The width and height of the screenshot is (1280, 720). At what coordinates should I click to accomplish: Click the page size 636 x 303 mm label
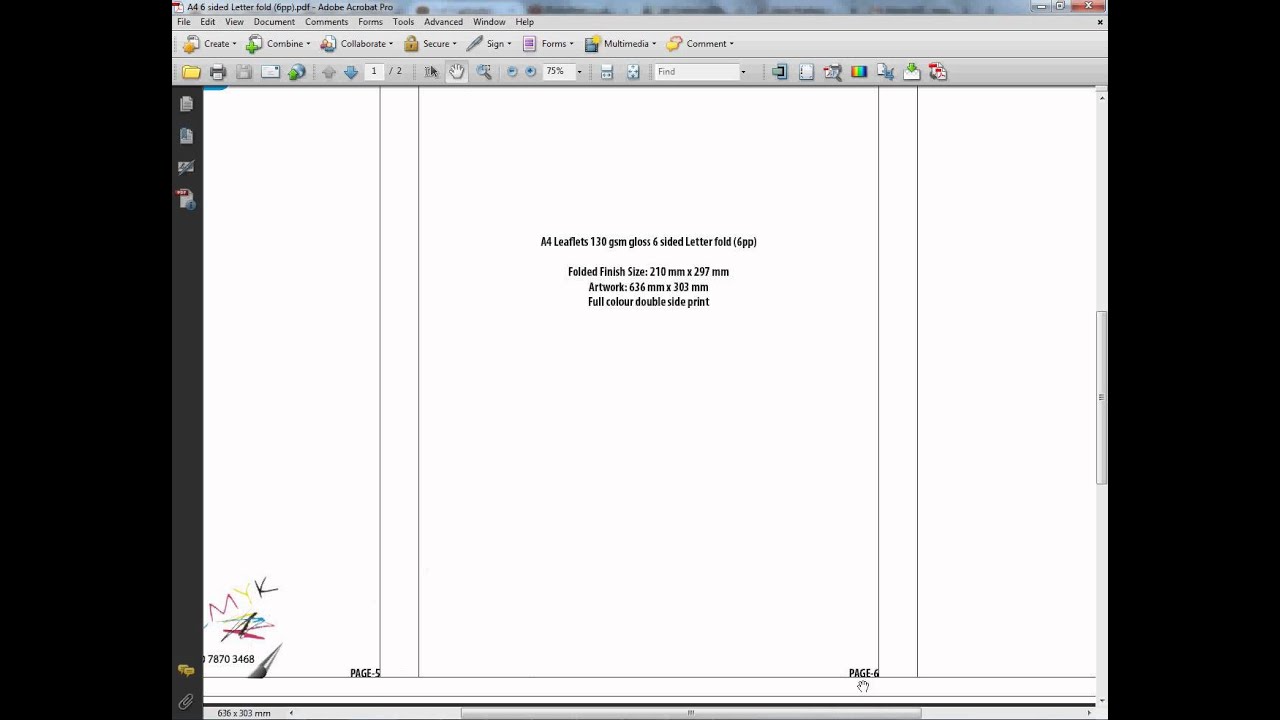click(244, 713)
